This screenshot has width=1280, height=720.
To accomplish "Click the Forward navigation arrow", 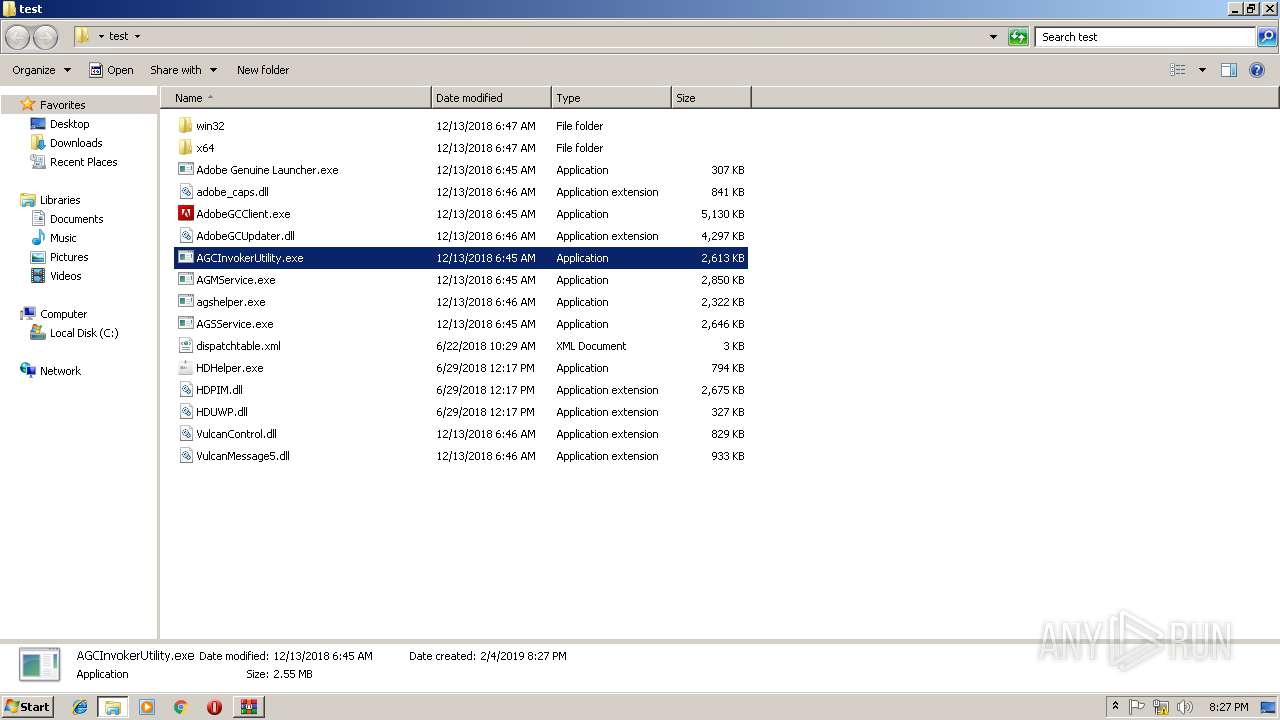I will click(x=46, y=37).
